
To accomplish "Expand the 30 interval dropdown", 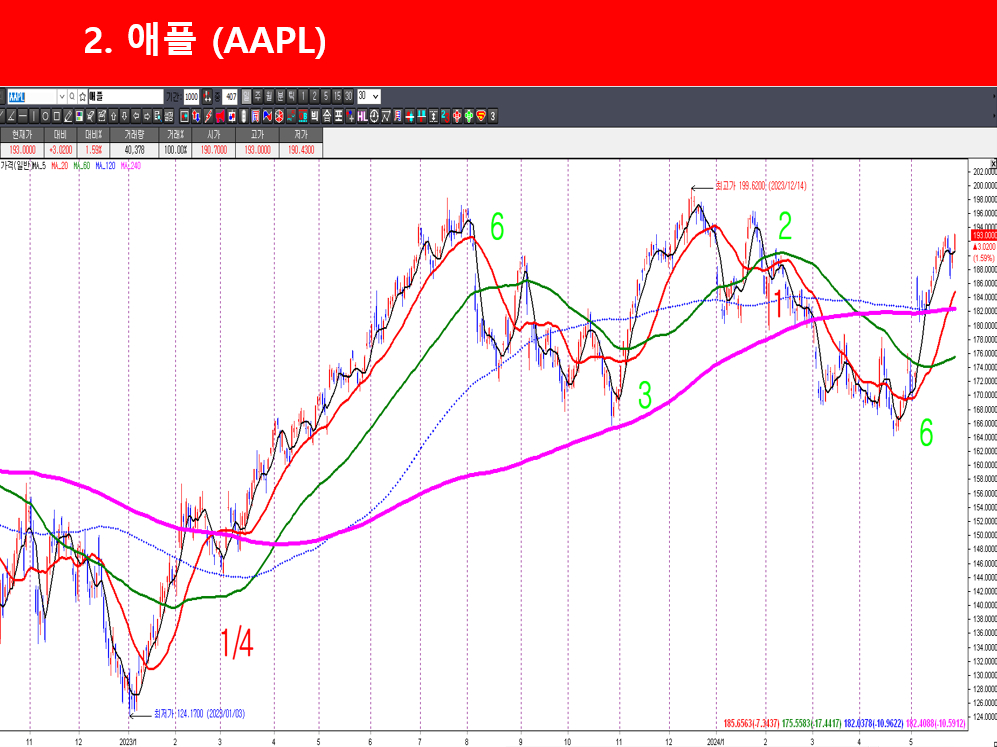I will pos(375,96).
